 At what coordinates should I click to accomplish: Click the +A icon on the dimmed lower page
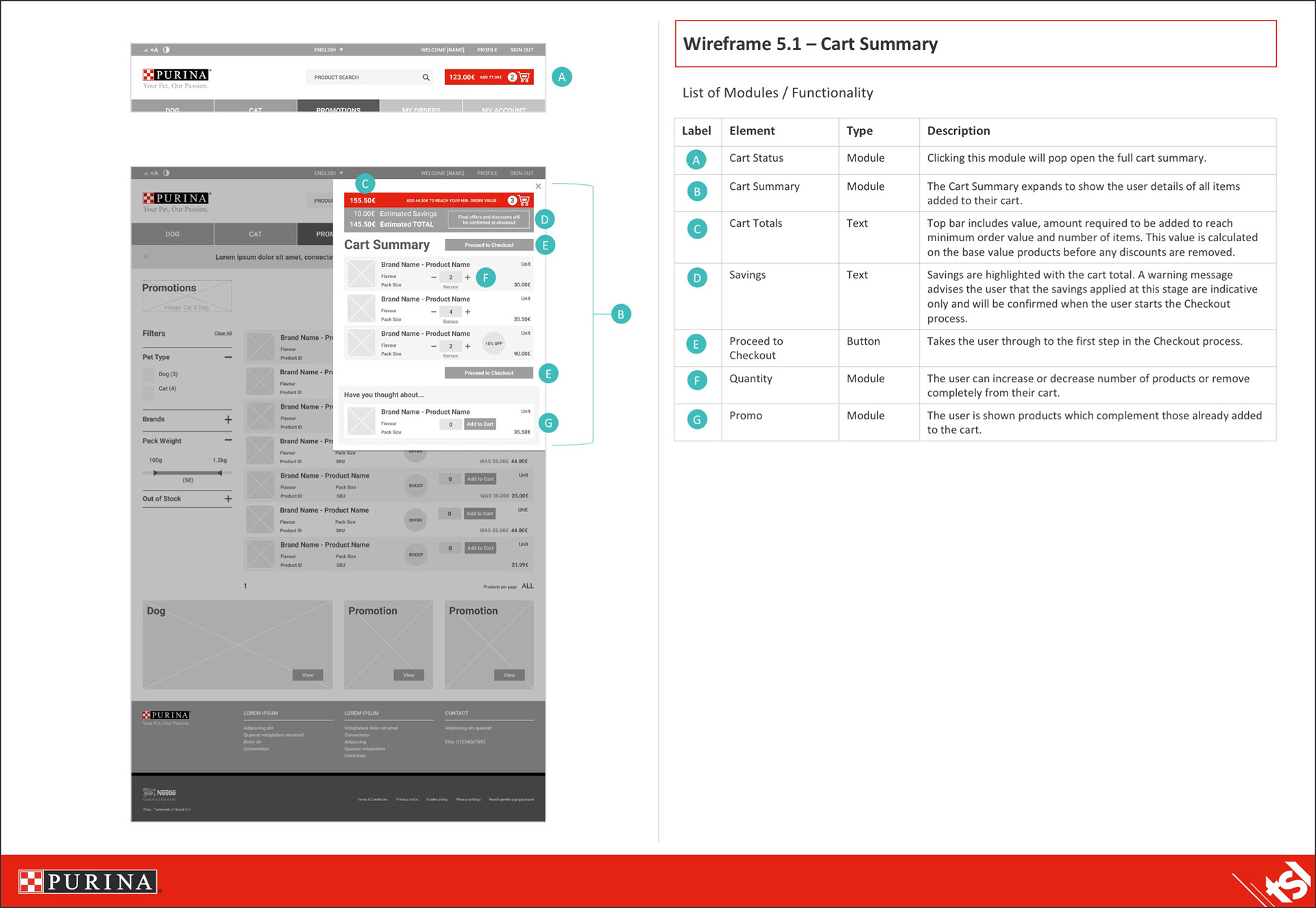[x=154, y=173]
